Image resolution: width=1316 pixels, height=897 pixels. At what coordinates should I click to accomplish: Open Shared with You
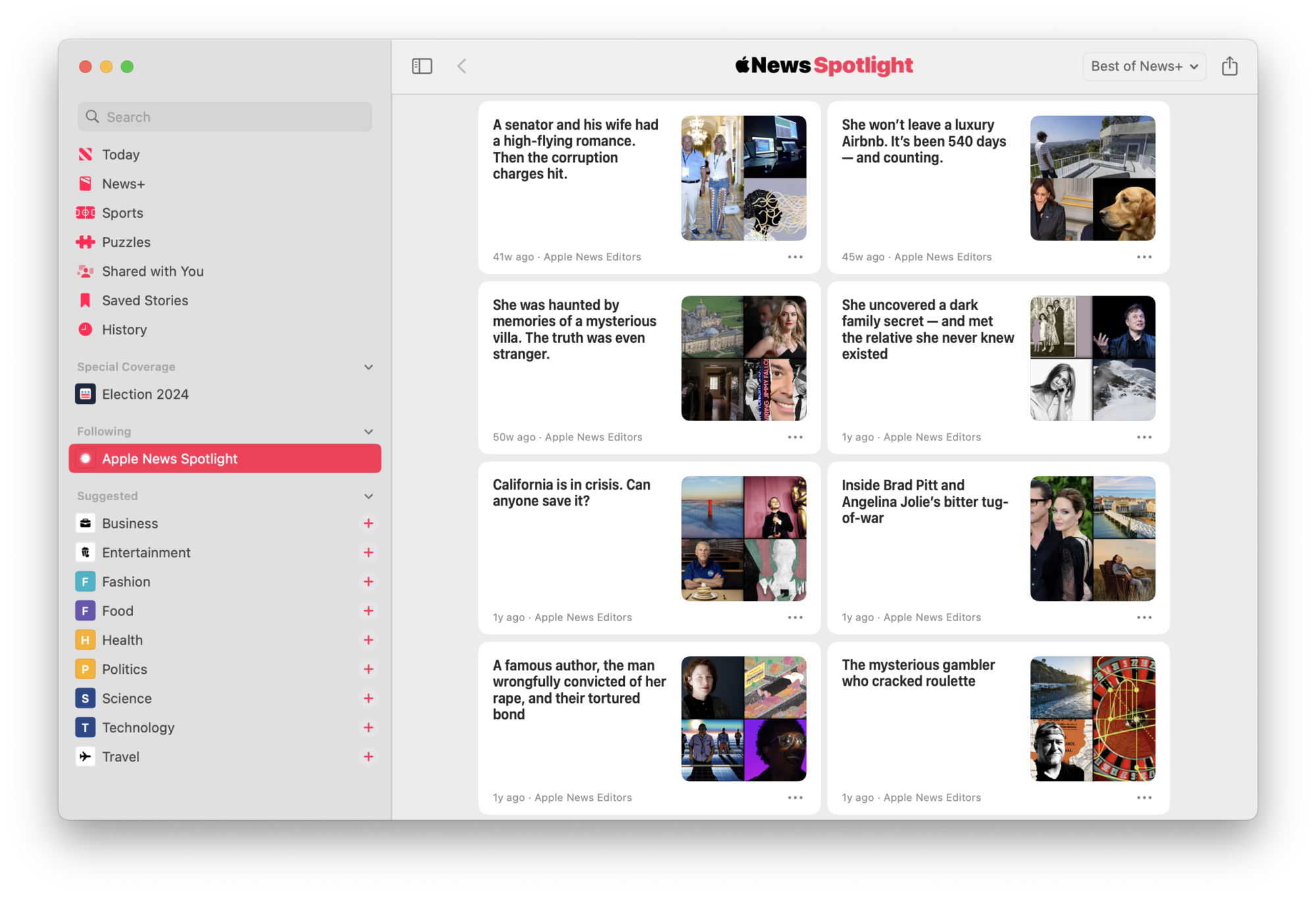tap(152, 271)
